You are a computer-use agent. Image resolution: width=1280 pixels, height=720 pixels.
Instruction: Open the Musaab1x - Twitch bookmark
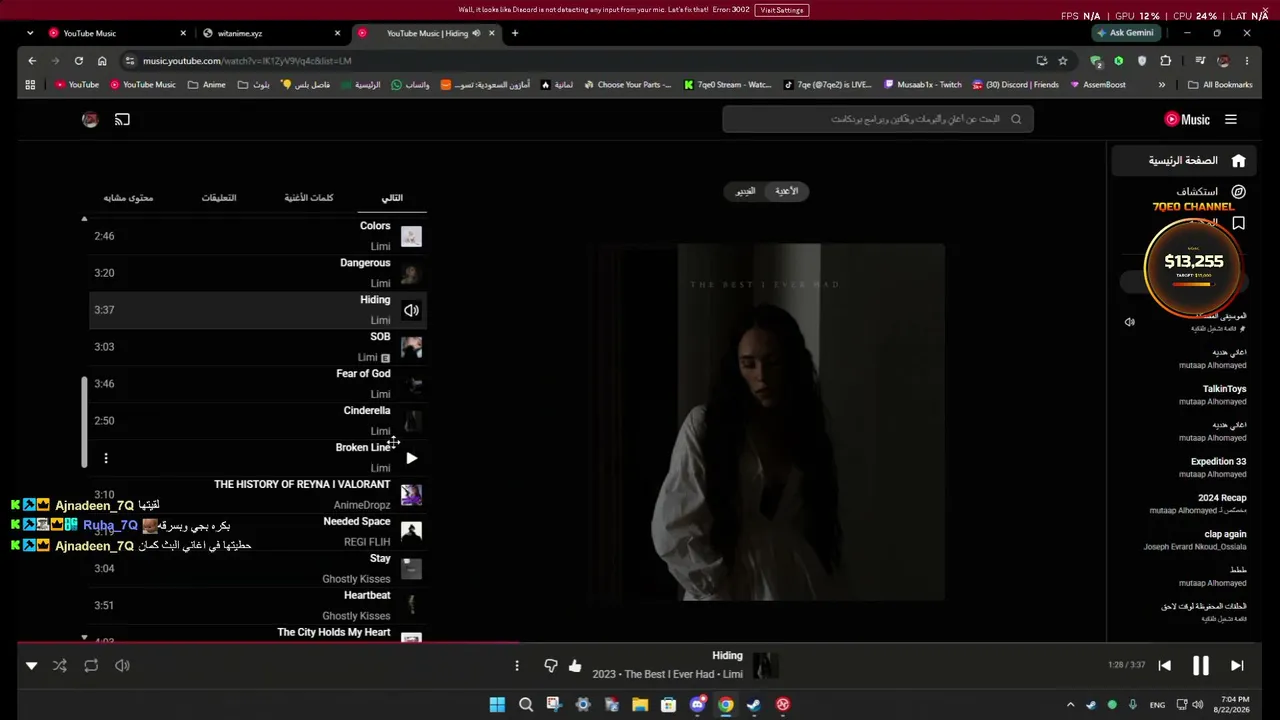(923, 85)
